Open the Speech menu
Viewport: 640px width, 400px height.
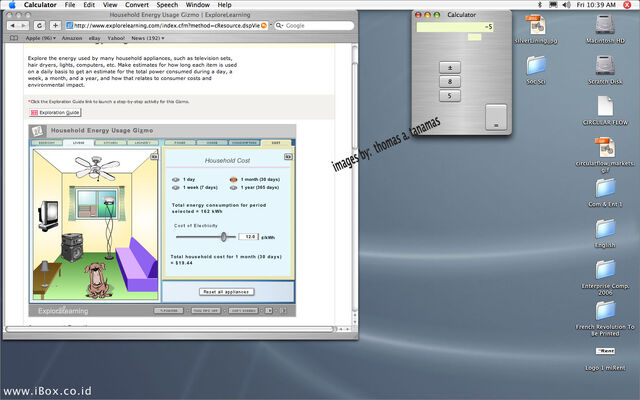tap(167, 5)
